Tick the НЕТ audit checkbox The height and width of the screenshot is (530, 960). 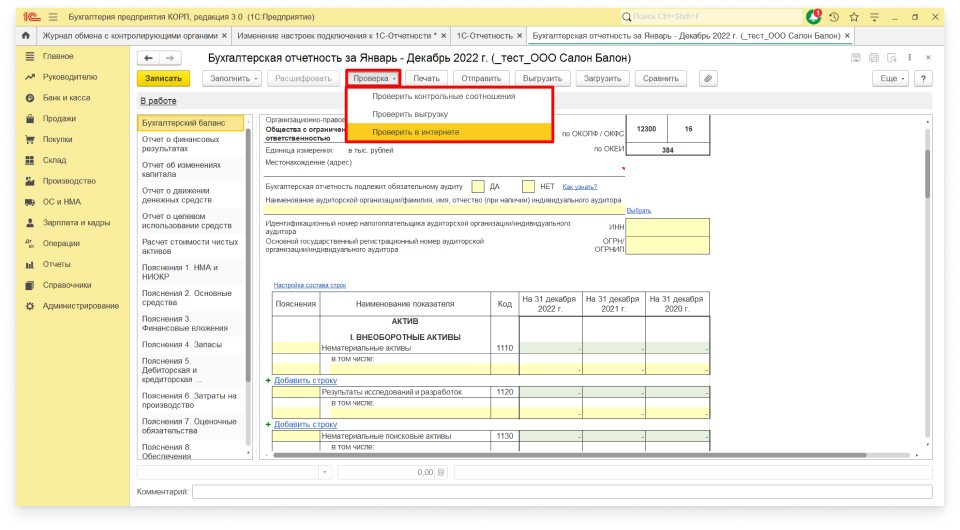click(x=528, y=187)
